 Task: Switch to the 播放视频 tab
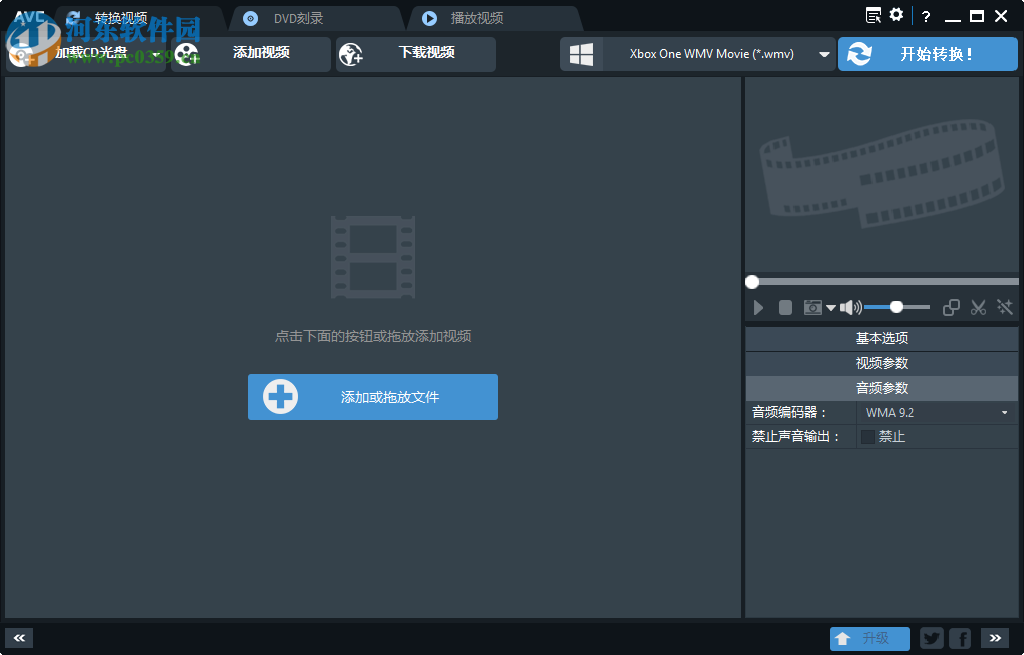(480, 17)
